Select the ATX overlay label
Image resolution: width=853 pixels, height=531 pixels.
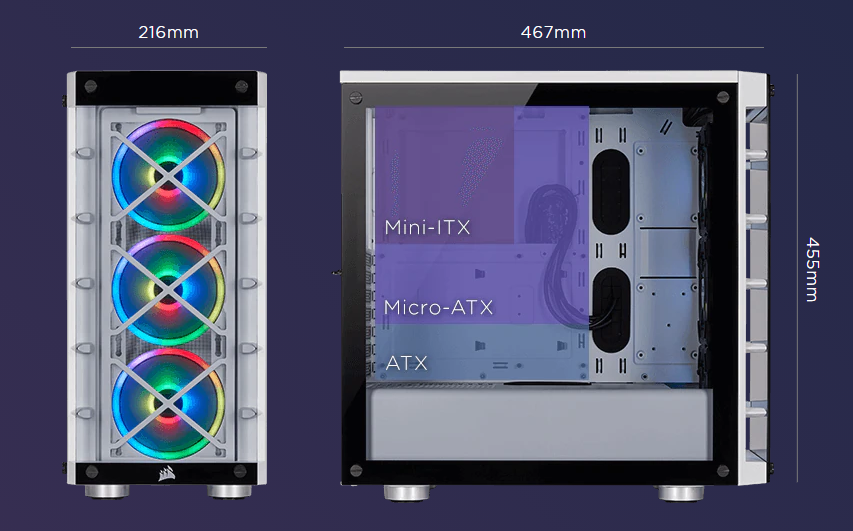tap(406, 363)
